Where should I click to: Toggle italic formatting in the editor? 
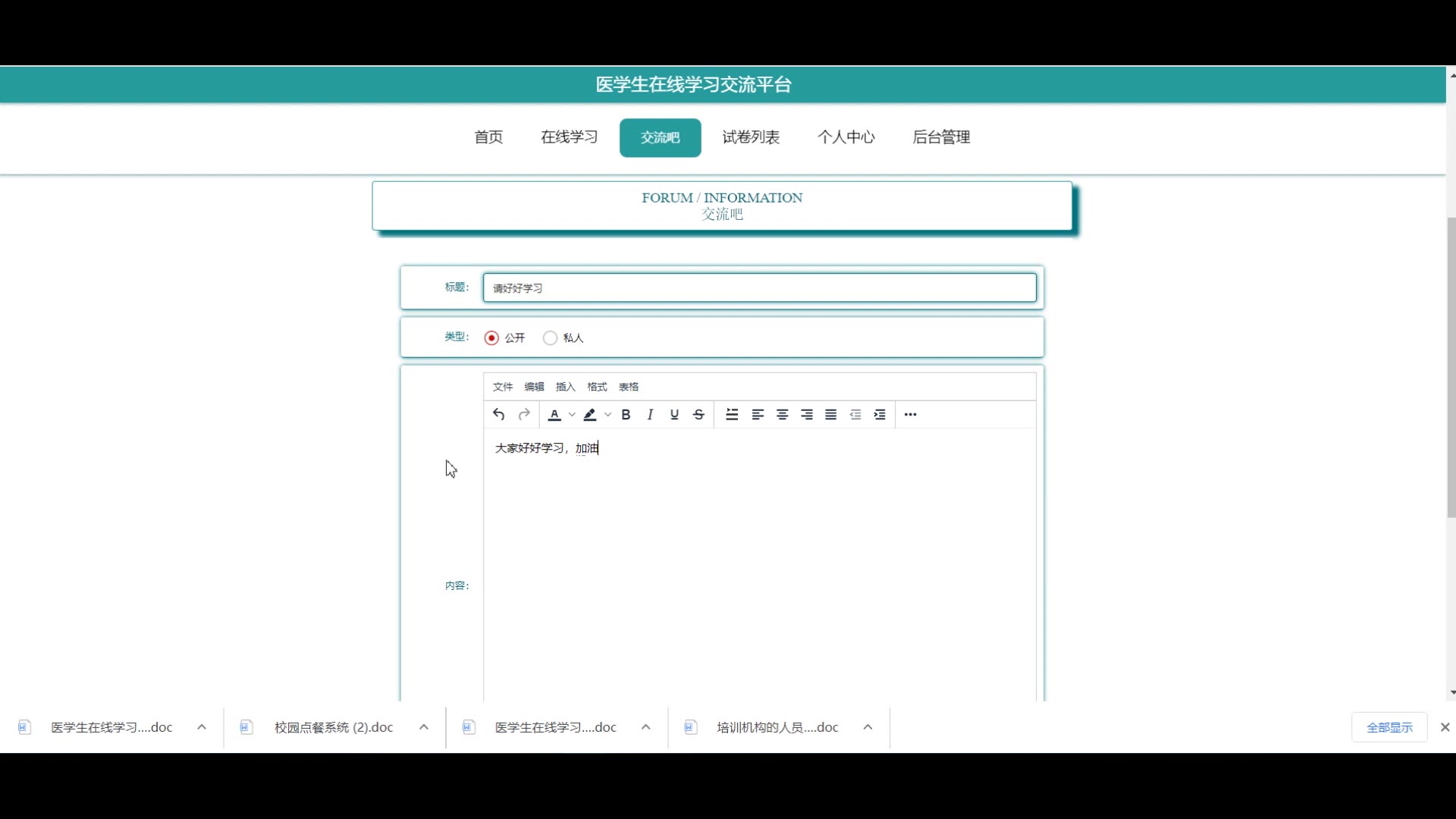tap(650, 414)
